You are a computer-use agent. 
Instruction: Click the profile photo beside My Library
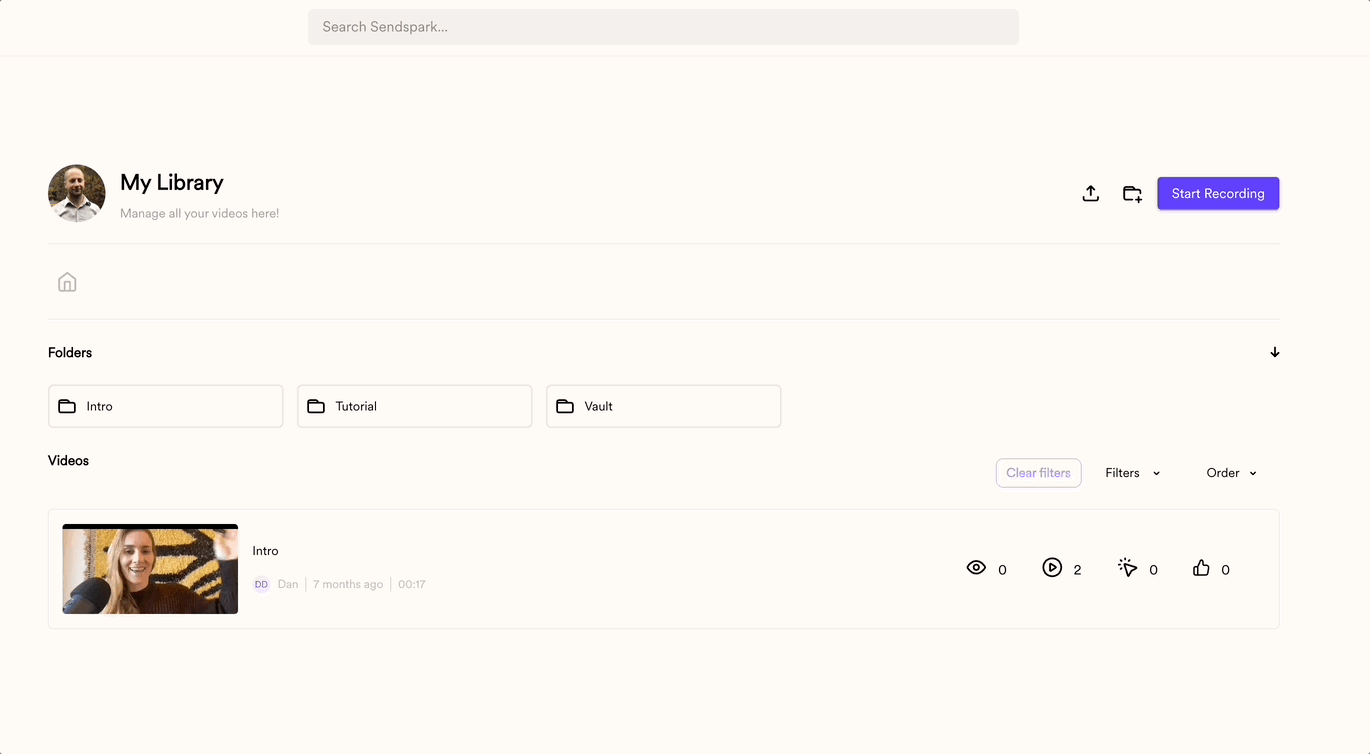click(77, 193)
